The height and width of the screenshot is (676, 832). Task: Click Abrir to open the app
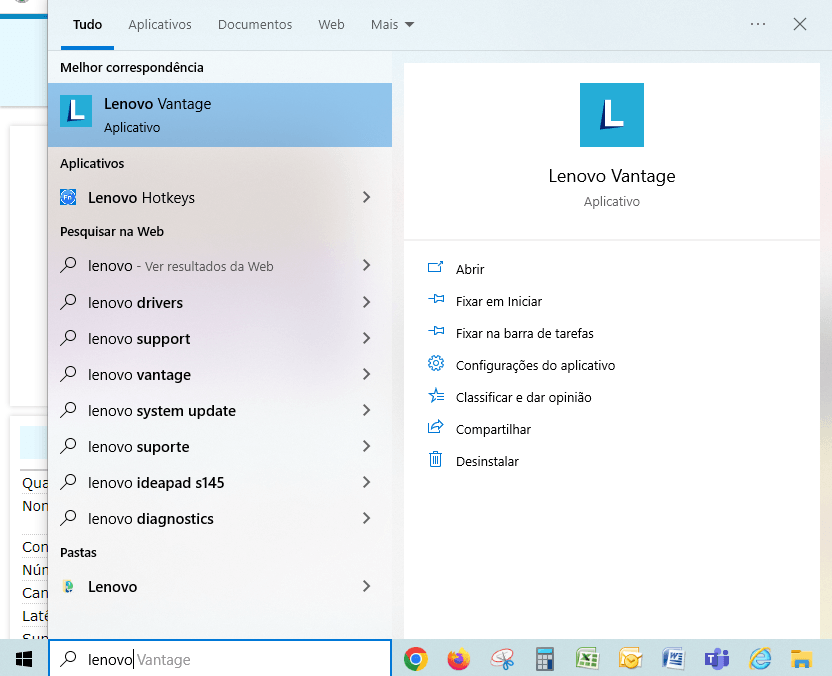pos(470,270)
